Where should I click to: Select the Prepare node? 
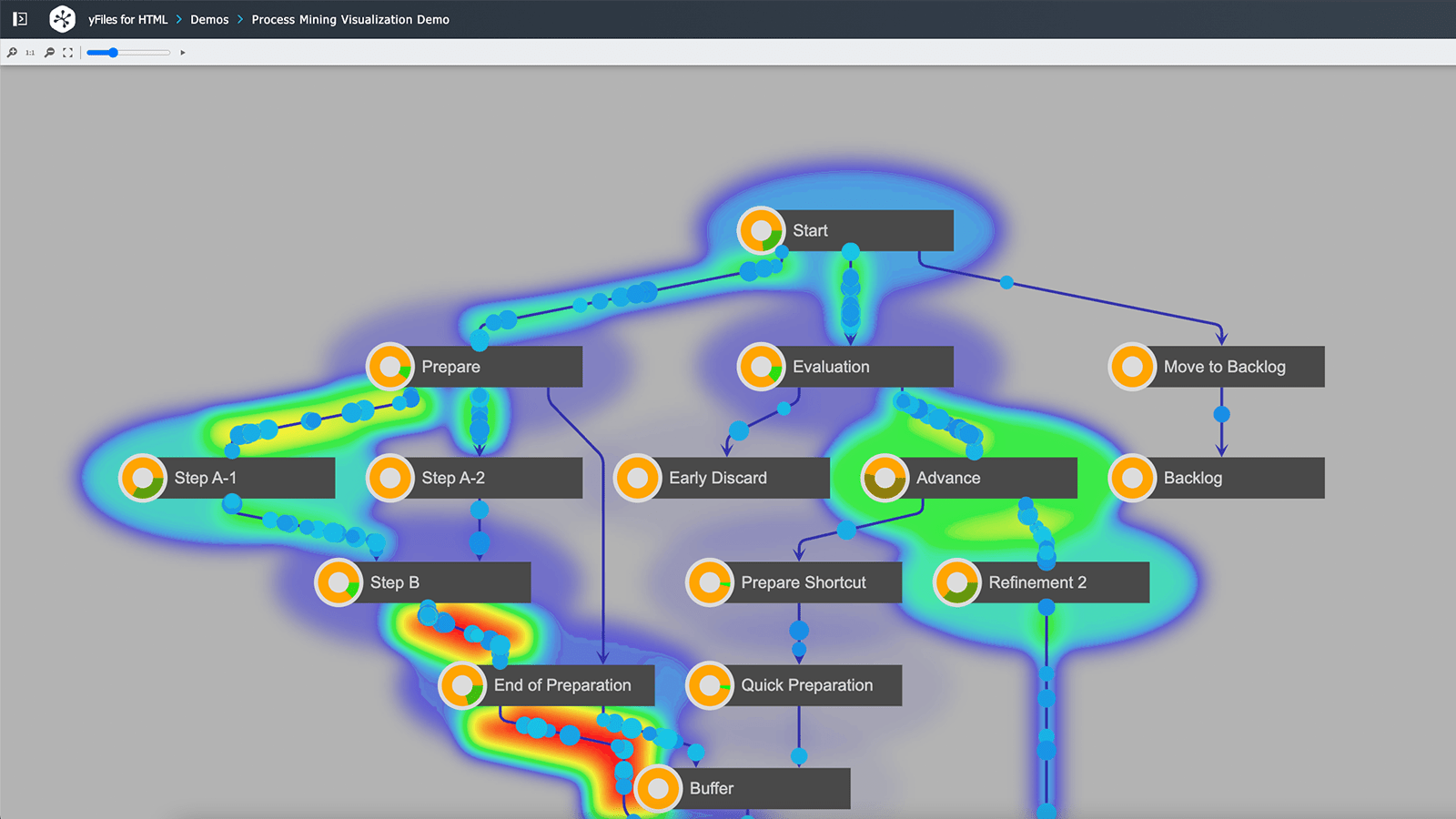tap(474, 367)
